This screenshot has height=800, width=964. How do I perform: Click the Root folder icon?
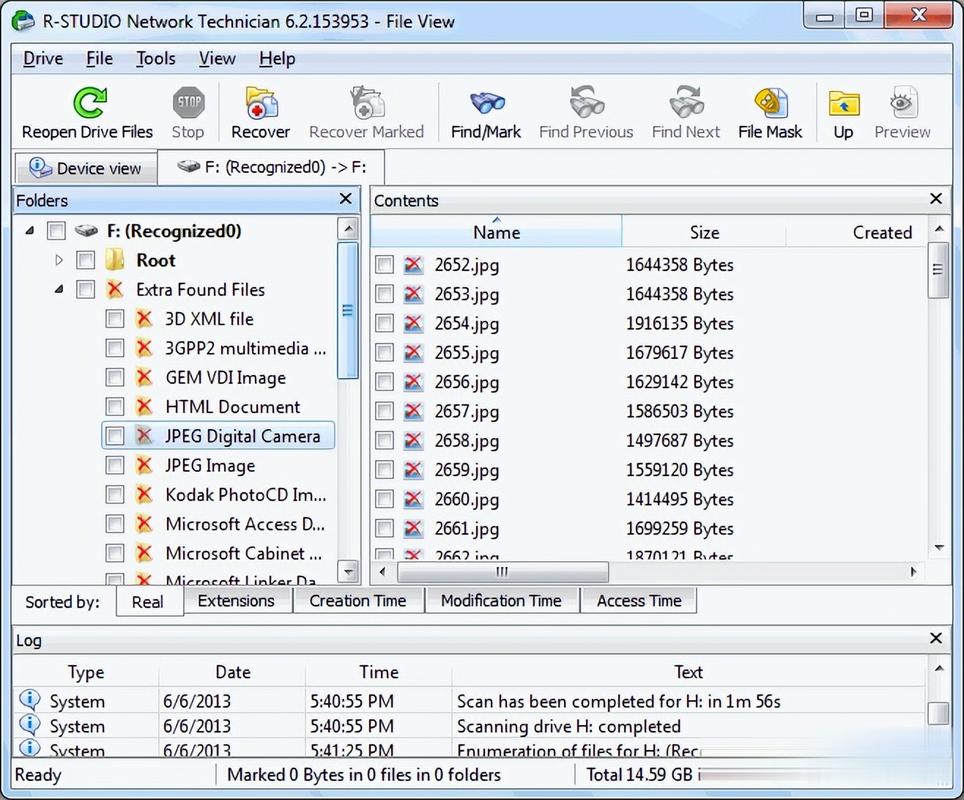pyautogui.click(x=114, y=260)
